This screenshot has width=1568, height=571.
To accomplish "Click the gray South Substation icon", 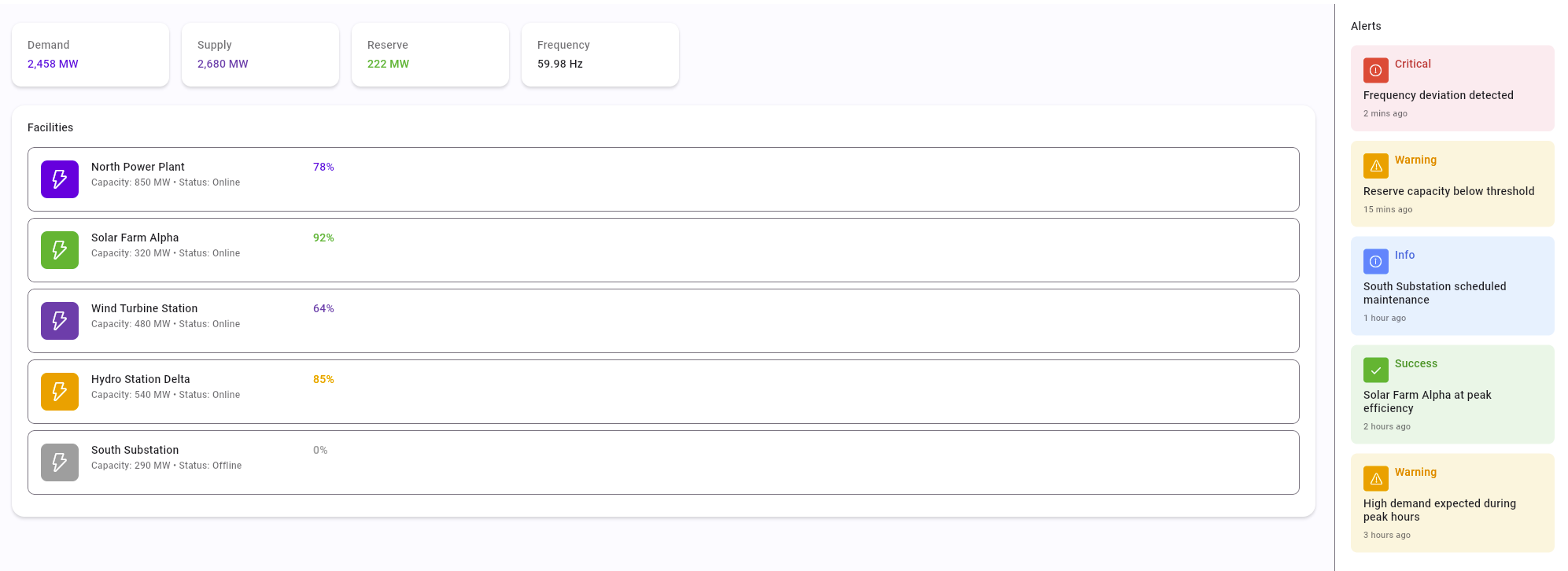I will 60,462.
